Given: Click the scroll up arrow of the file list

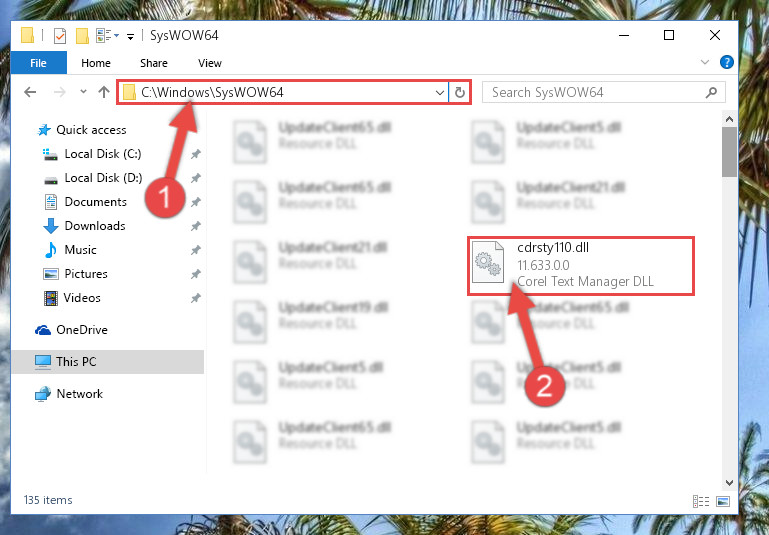Looking at the screenshot, I should pos(729,119).
